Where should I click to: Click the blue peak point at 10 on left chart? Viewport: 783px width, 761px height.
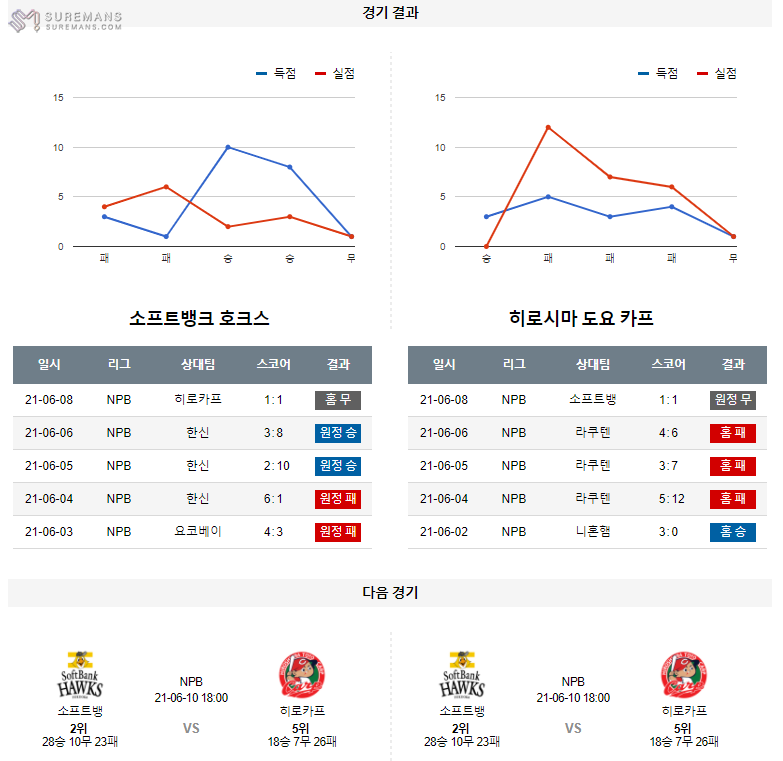(x=228, y=147)
